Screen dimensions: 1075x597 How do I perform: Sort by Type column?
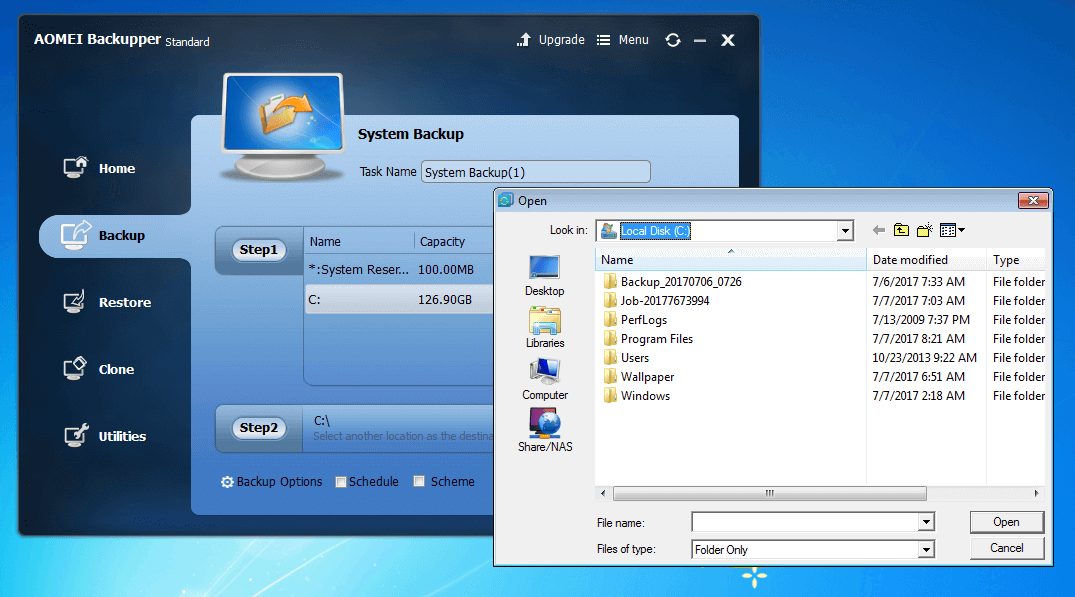coord(1016,260)
